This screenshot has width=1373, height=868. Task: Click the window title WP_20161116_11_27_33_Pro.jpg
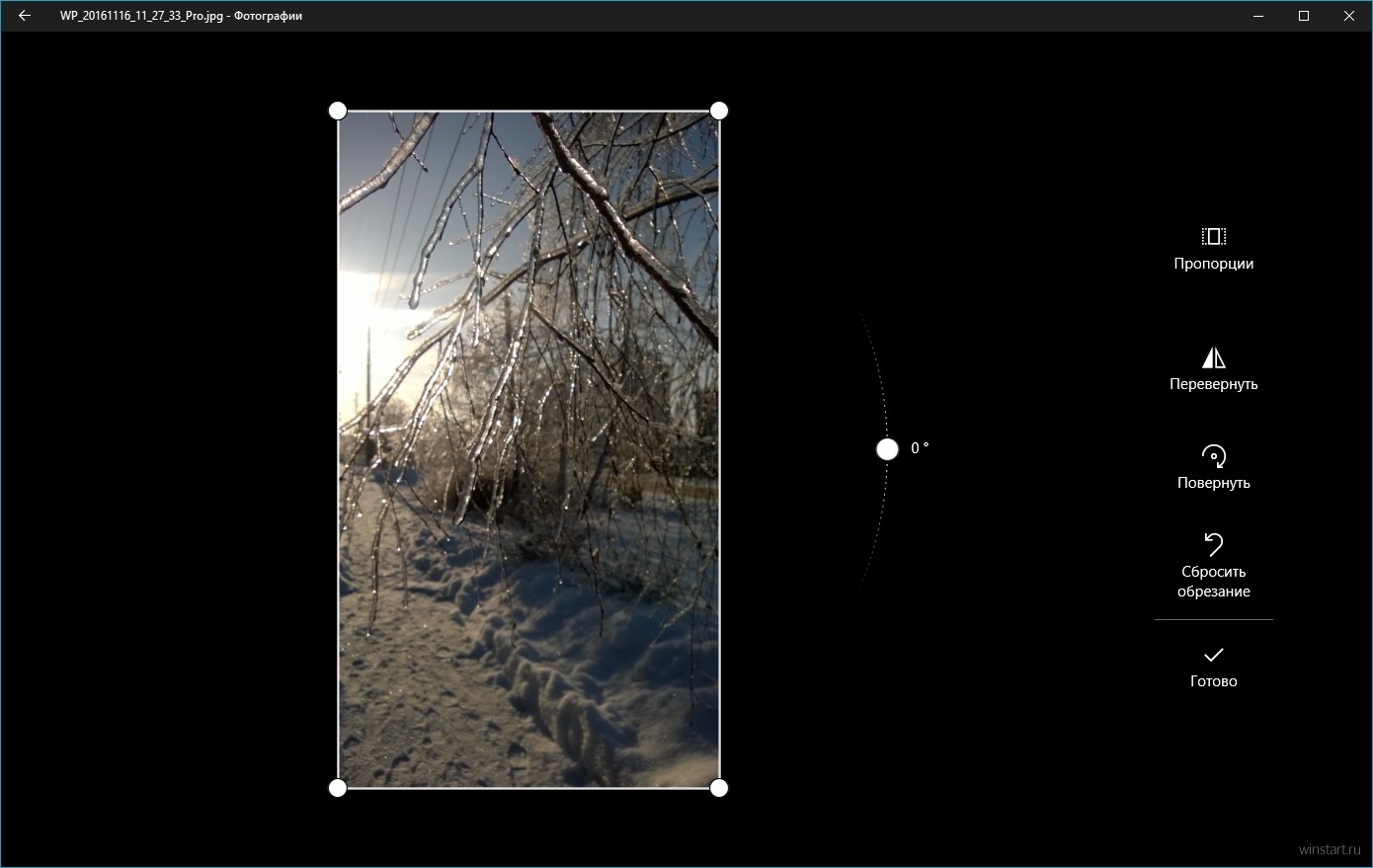tap(142, 16)
